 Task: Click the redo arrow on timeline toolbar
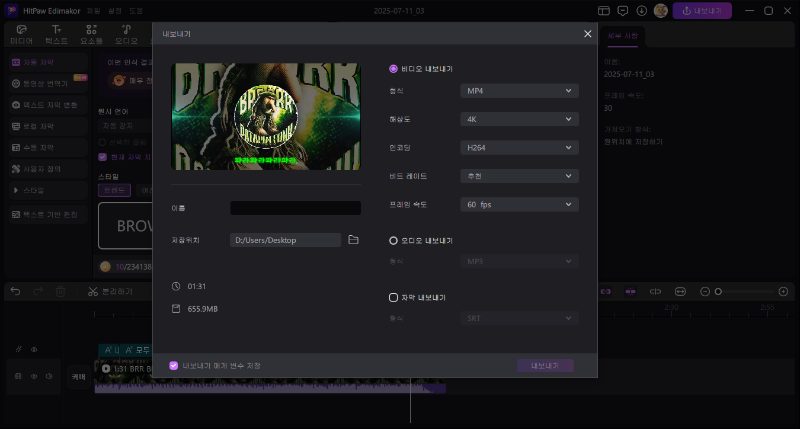38,291
